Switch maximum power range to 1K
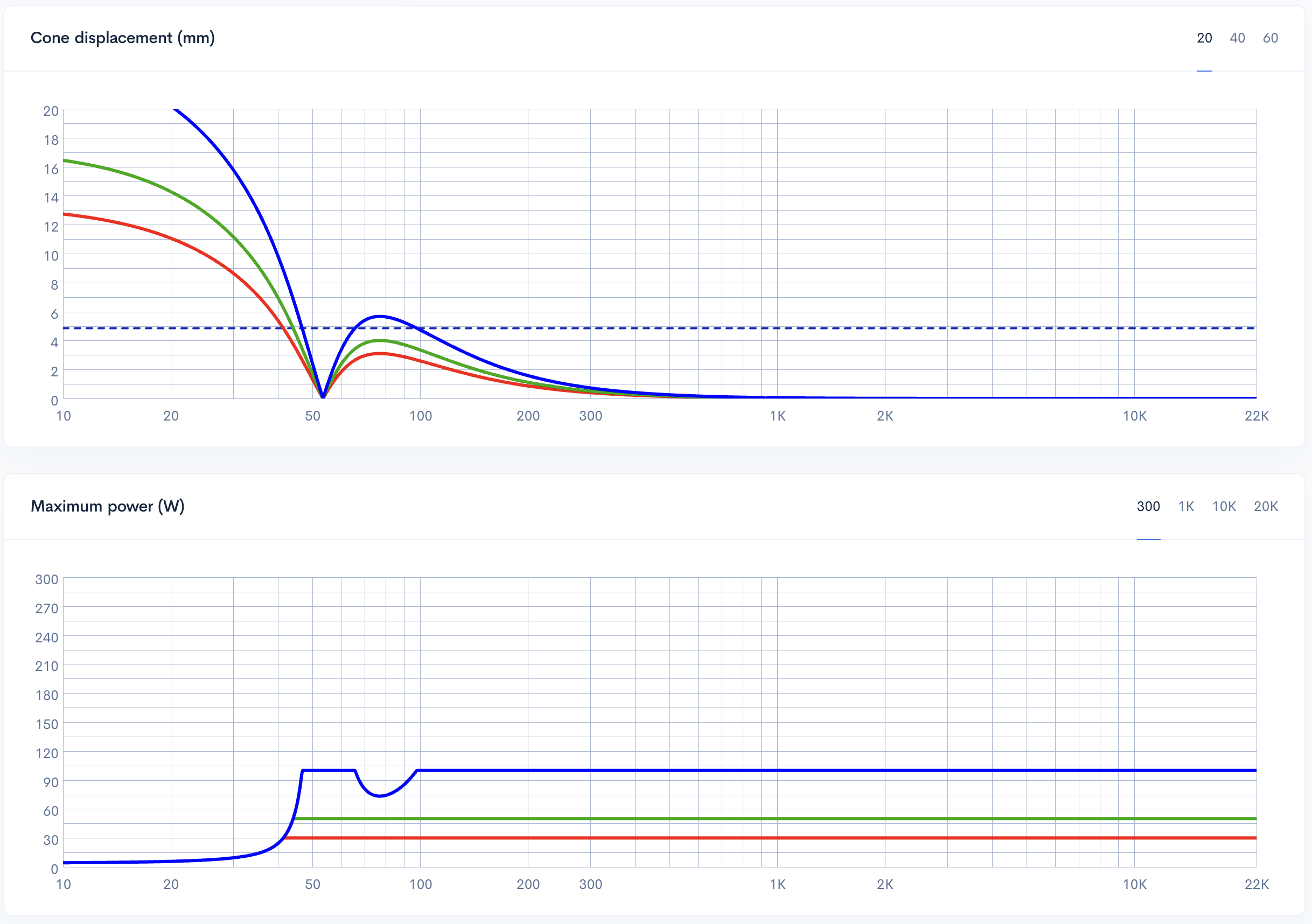Image resolution: width=1312 pixels, height=924 pixels. coord(1187,507)
